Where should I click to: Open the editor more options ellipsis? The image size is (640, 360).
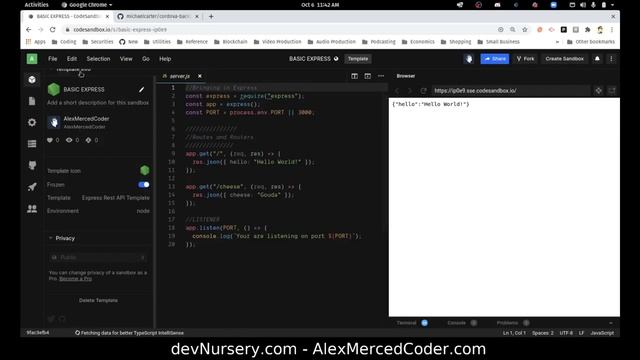tap(381, 76)
